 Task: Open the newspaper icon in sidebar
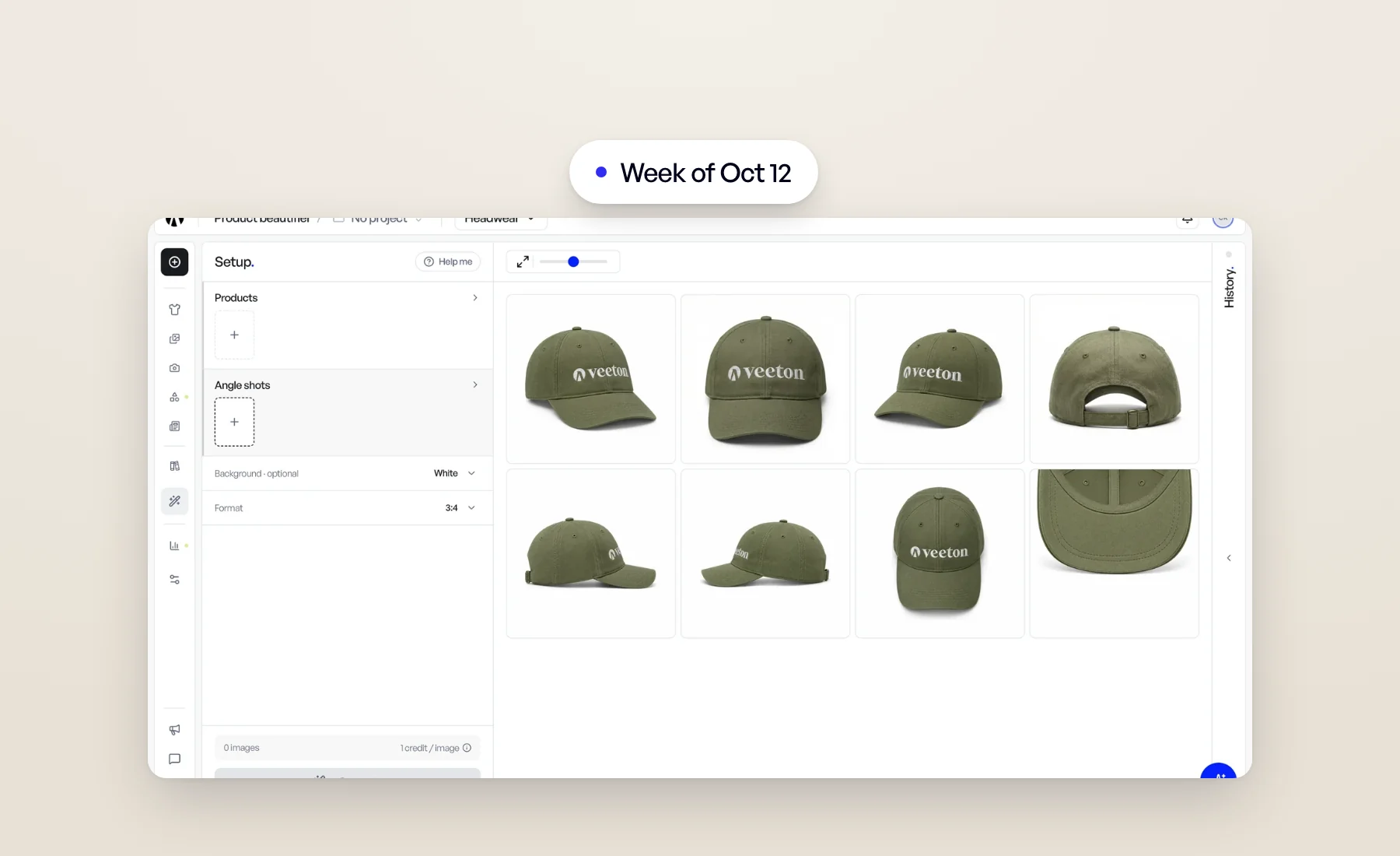(x=174, y=426)
